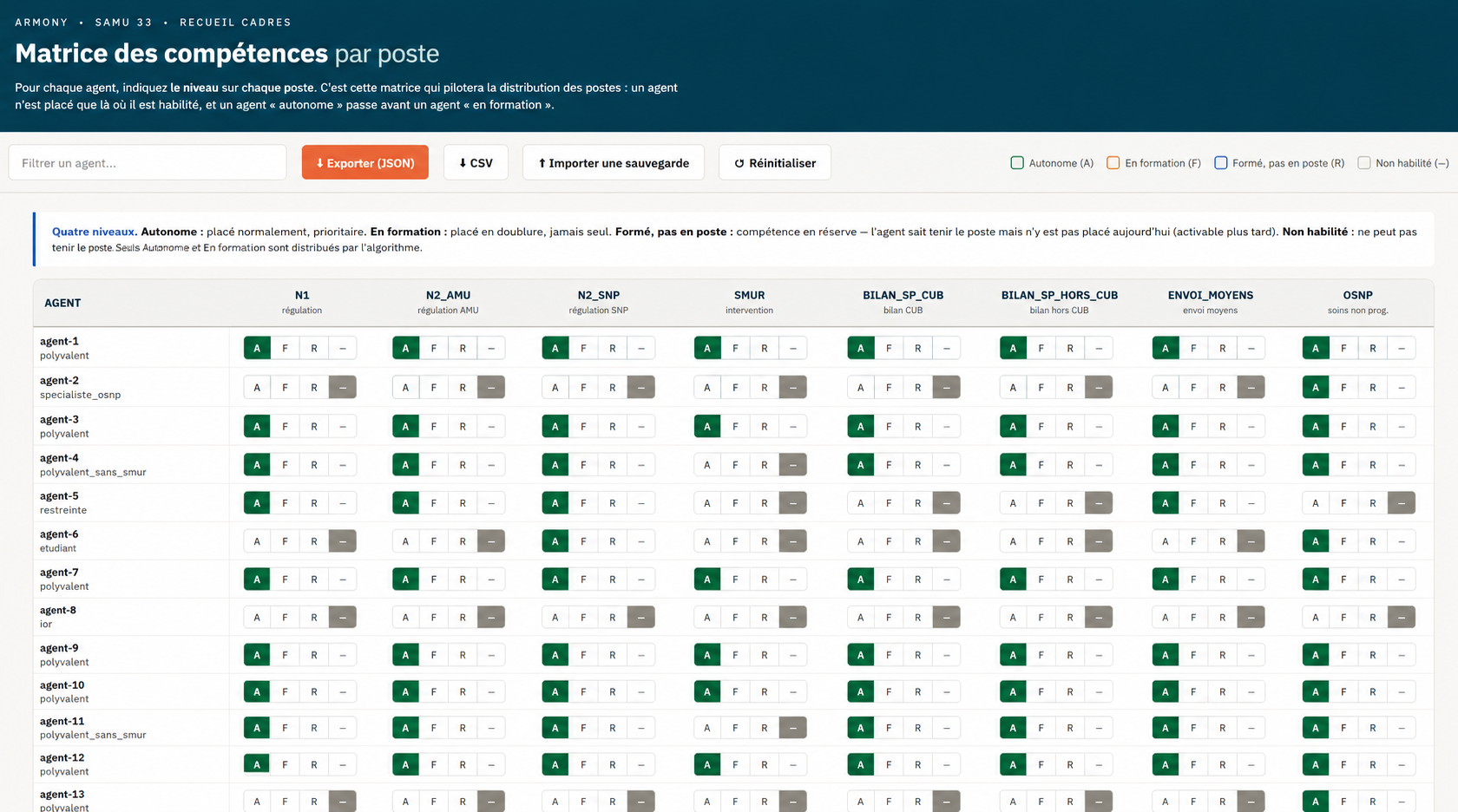The width and height of the screenshot is (1458, 812).
Task: Set agent-7 OSNP to F
Action: coord(1344,579)
